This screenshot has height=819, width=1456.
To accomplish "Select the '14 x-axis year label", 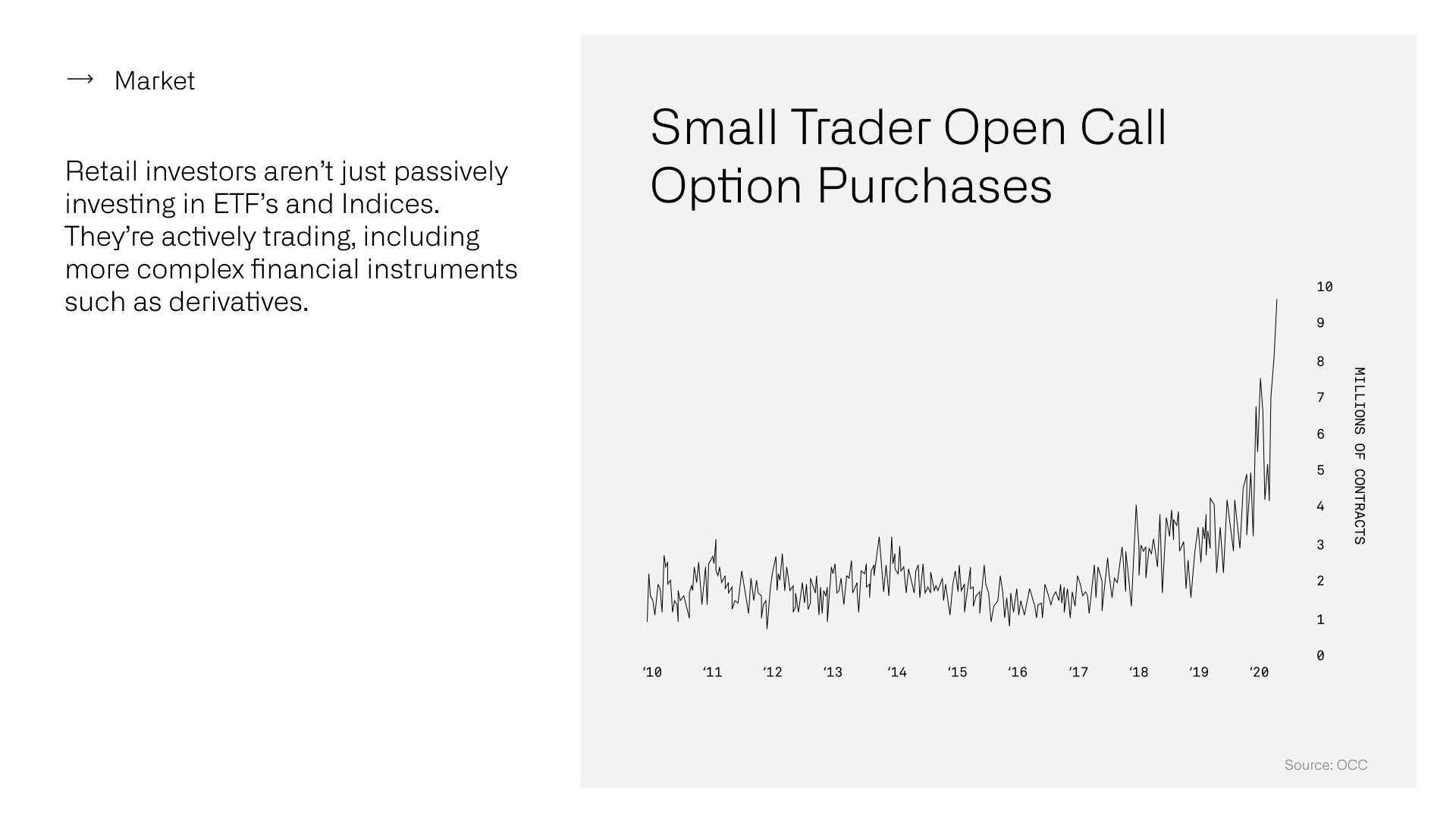I will coord(896,672).
